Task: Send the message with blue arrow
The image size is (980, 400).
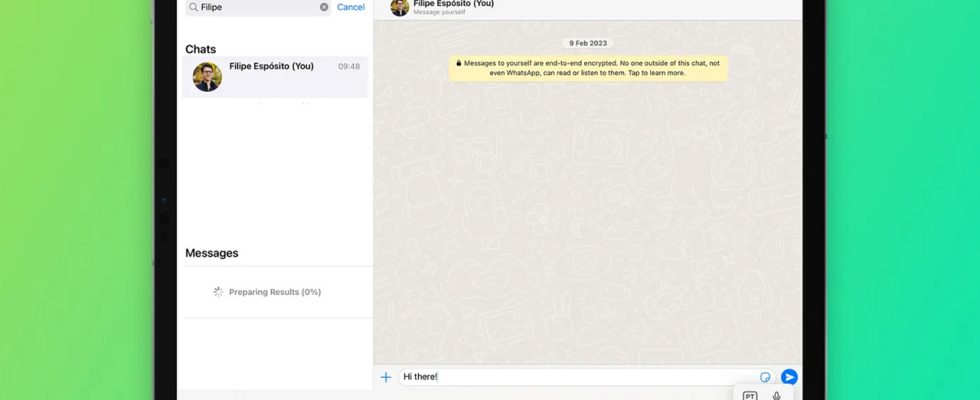Action: click(789, 377)
